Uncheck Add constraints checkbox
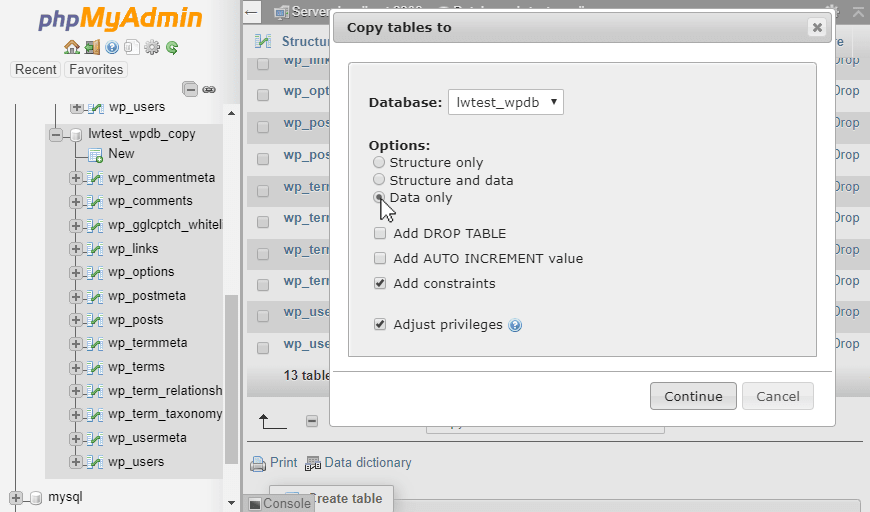The image size is (870, 512). [380, 283]
